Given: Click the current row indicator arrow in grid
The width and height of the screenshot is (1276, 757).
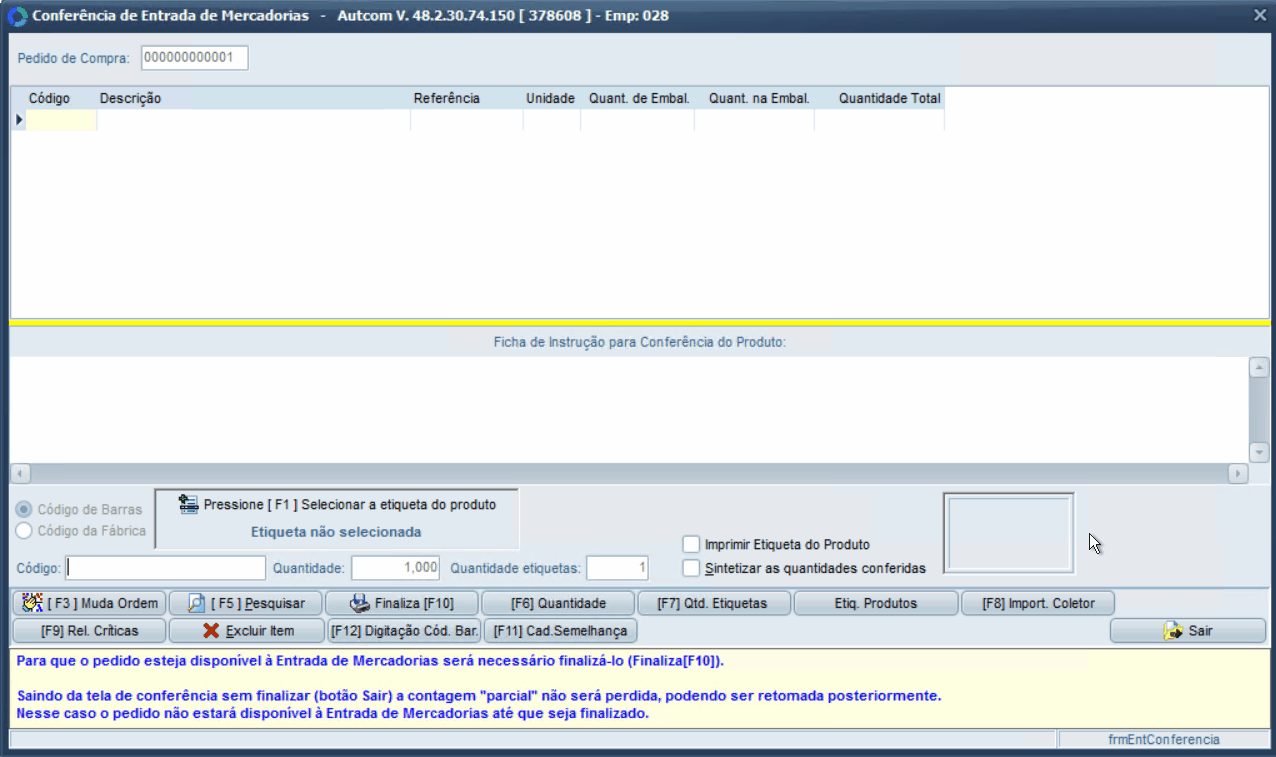Looking at the screenshot, I should tap(19, 120).
